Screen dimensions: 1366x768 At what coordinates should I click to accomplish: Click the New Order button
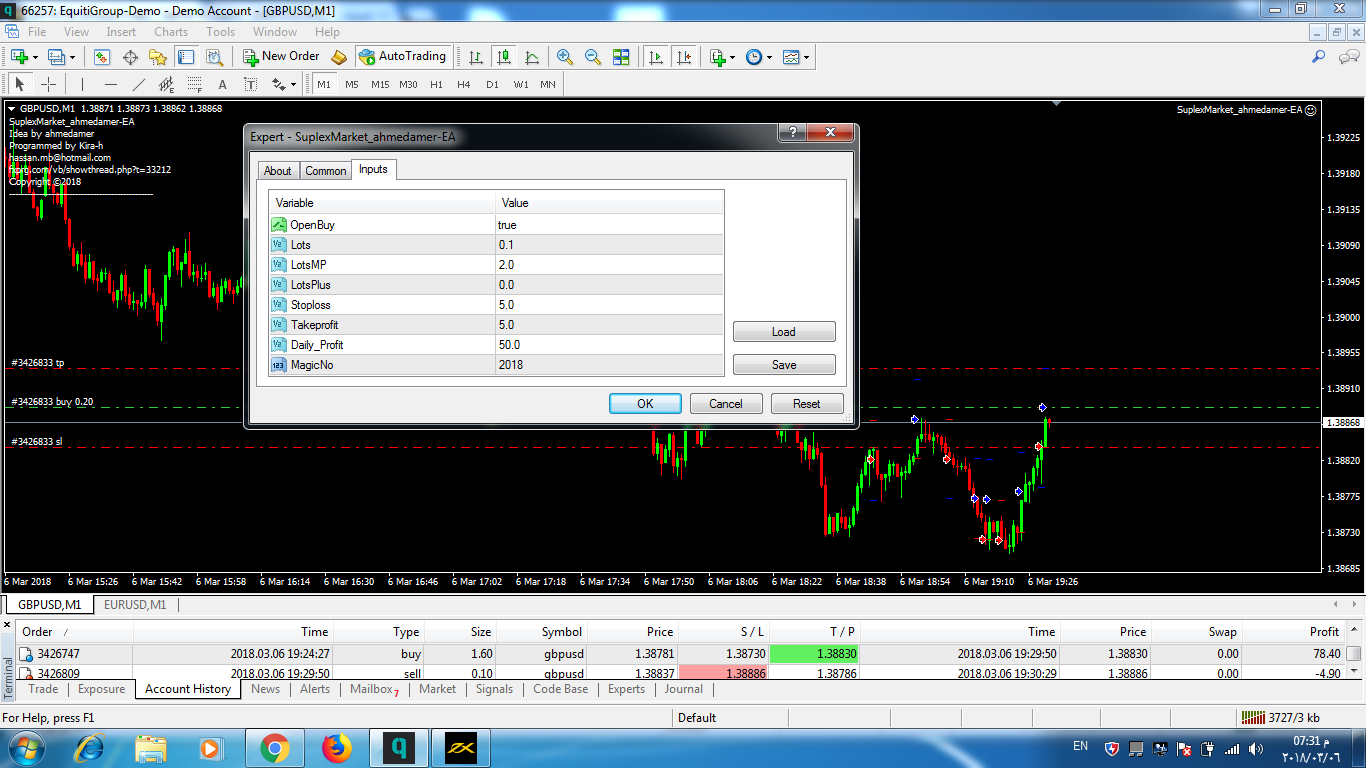pyautogui.click(x=282, y=57)
